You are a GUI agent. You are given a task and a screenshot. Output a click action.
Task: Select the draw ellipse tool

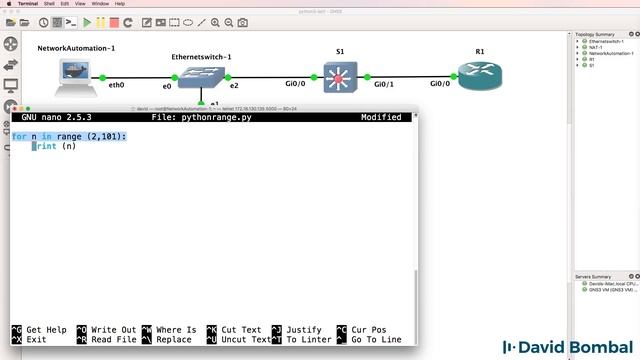click(x=188, y=22)
